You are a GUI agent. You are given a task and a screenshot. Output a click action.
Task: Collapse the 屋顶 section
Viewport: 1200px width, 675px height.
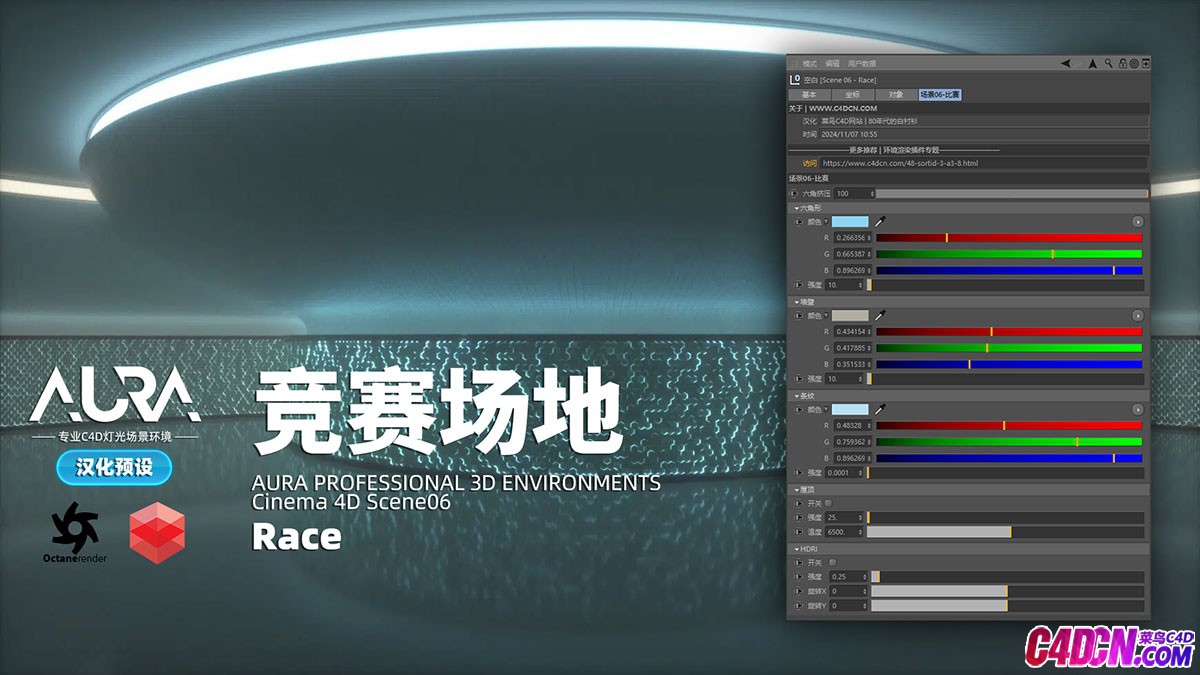pos(797,490)
